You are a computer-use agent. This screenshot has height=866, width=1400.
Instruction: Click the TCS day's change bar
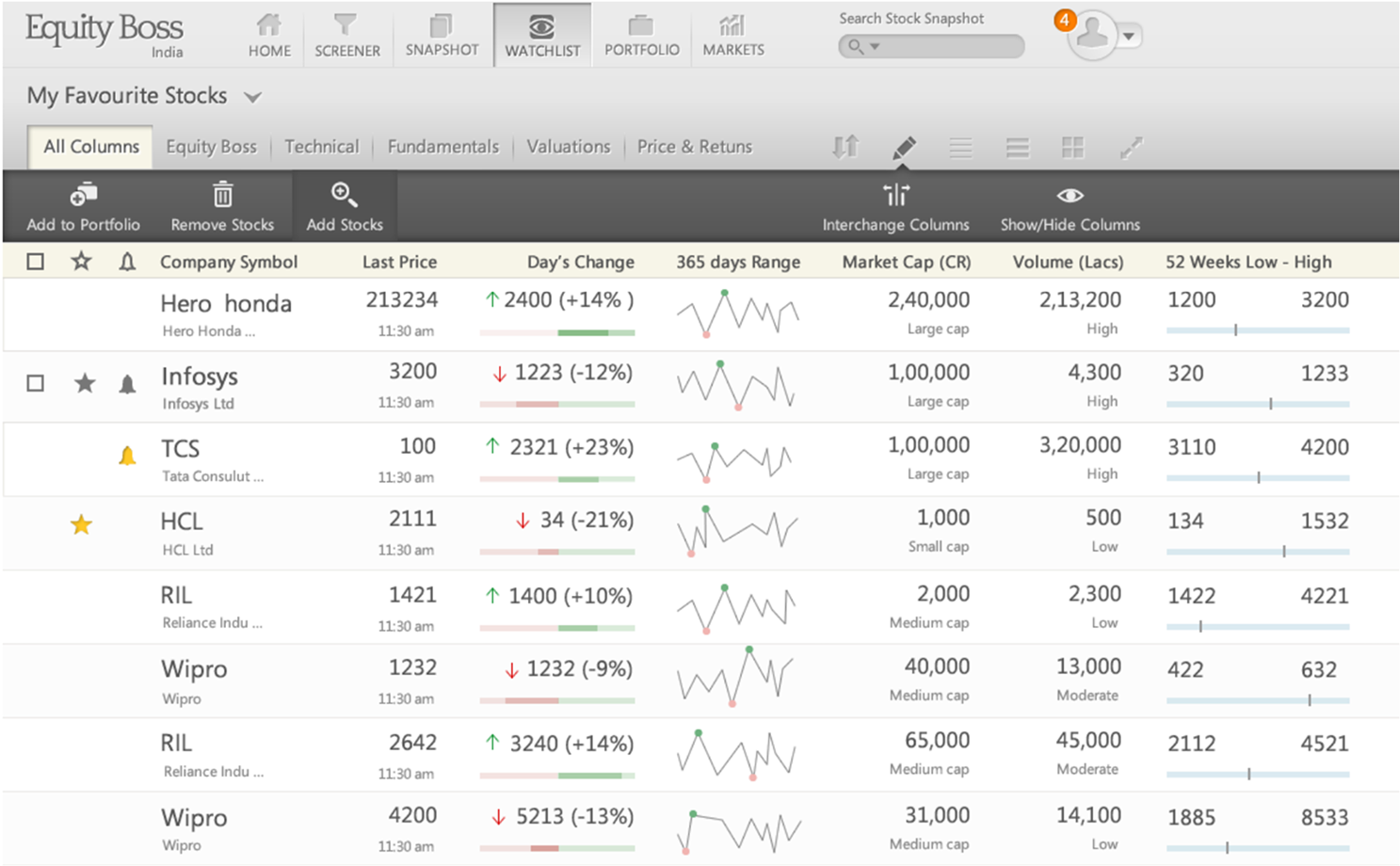pyautogui.click(x=557, y=479)
